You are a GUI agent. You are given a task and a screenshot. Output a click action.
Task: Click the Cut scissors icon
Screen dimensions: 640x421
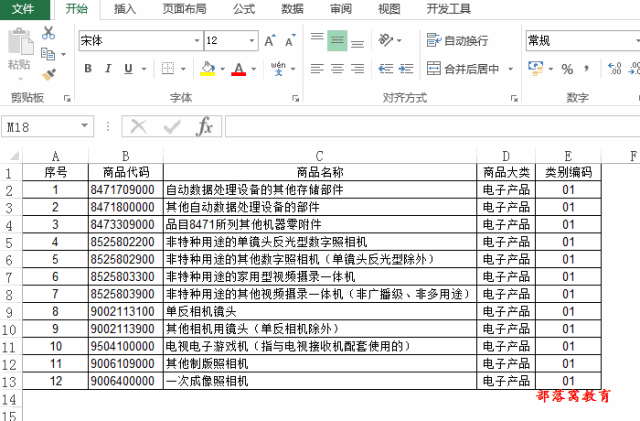[48, 33]
